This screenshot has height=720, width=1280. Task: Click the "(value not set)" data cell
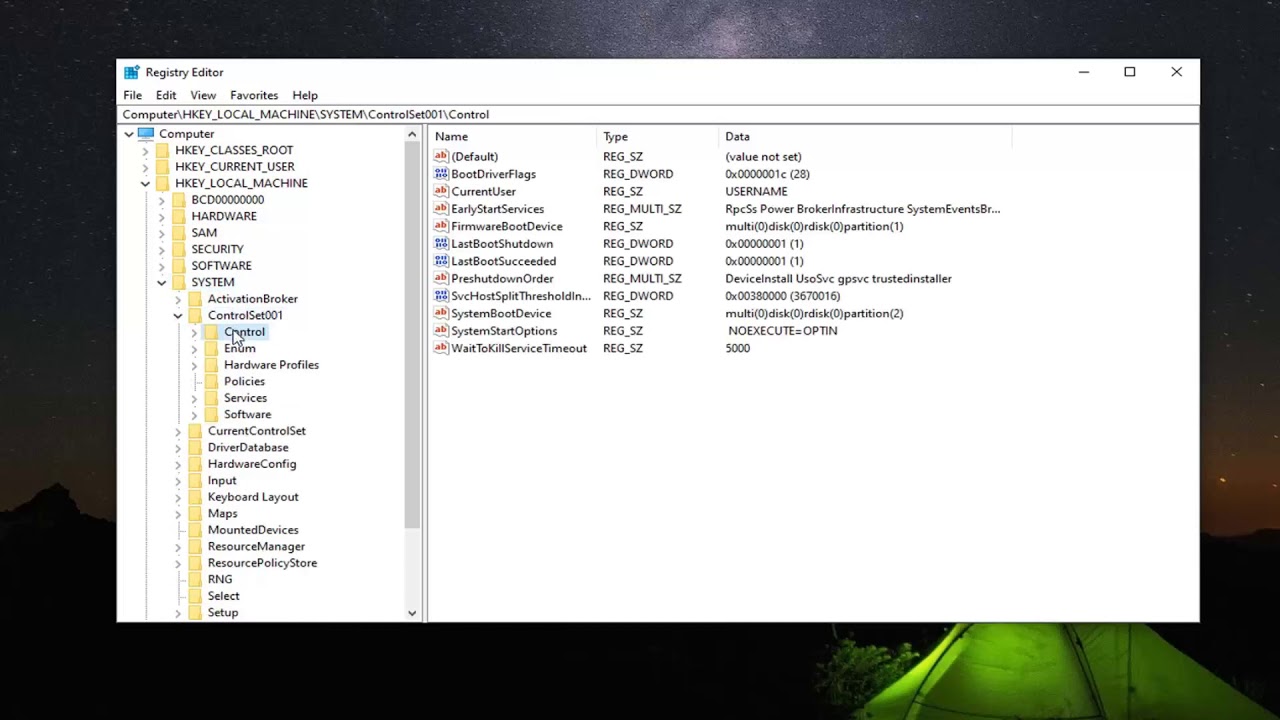pyautogui.click(x=763, y=156)
